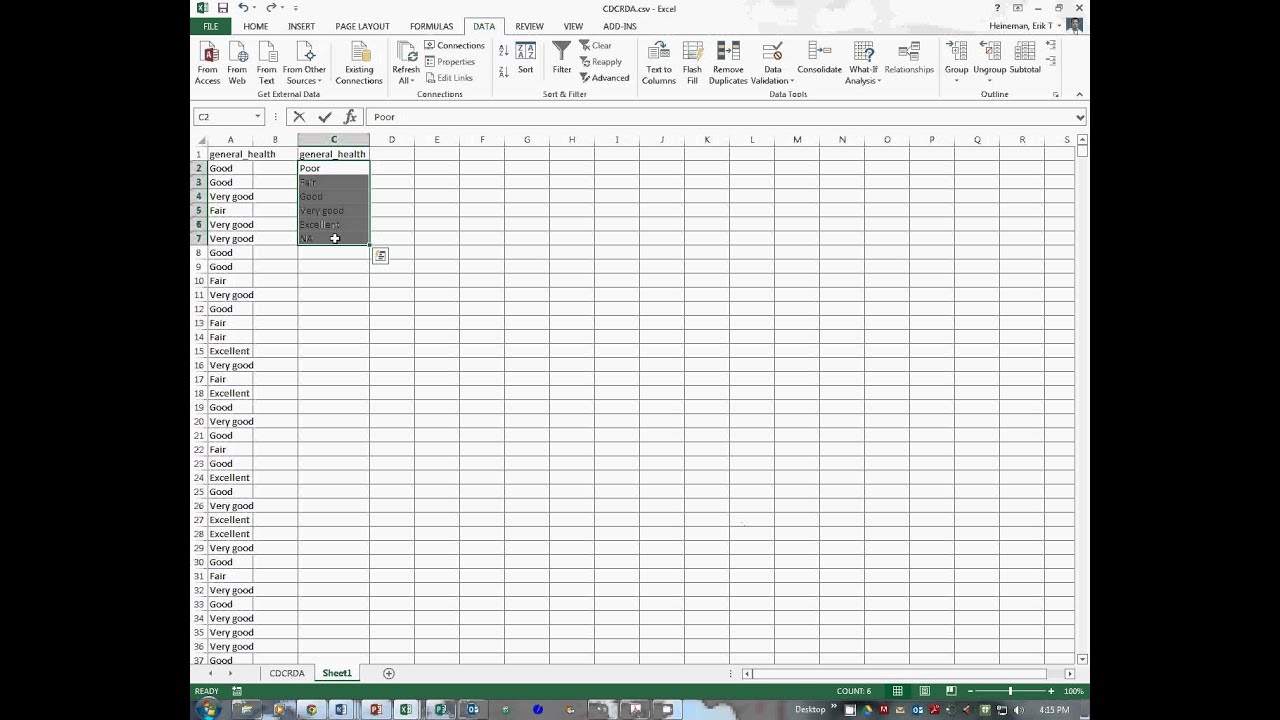Click taskbar clock 4:15 PM
The image size is (1280, 720).
(x=1053, y=710)
